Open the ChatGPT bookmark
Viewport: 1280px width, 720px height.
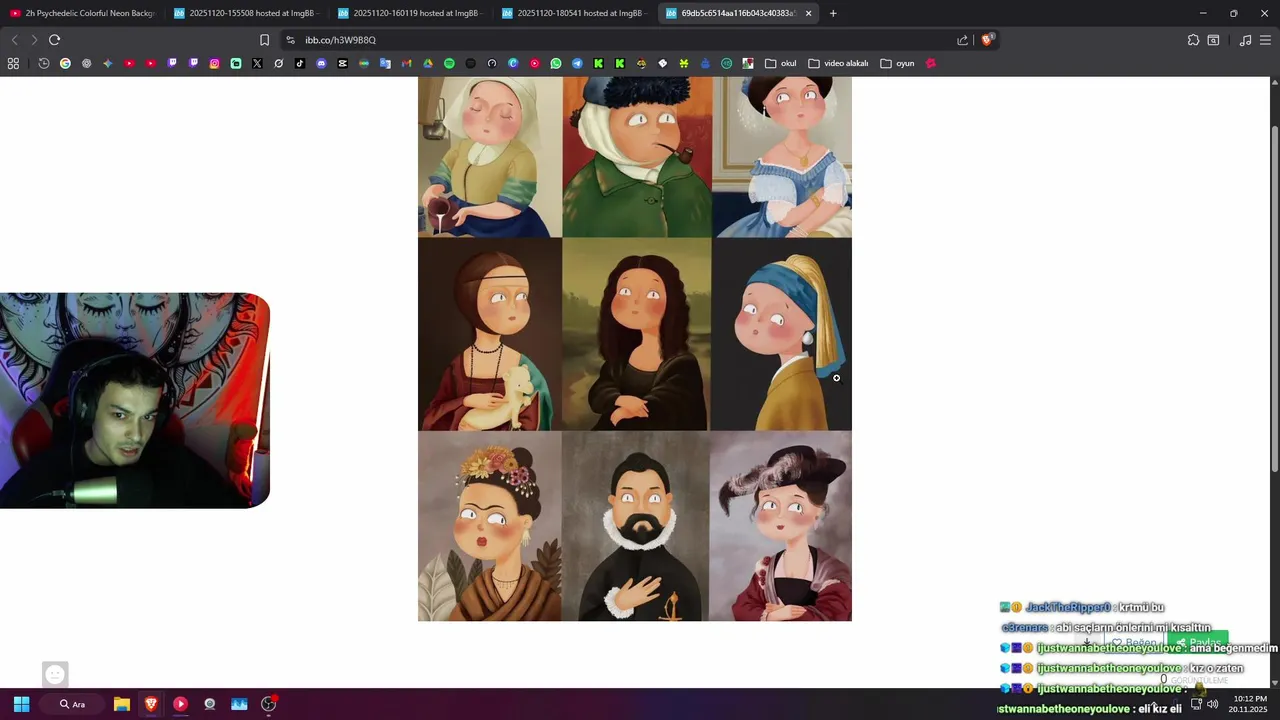(x=86, y=63)
